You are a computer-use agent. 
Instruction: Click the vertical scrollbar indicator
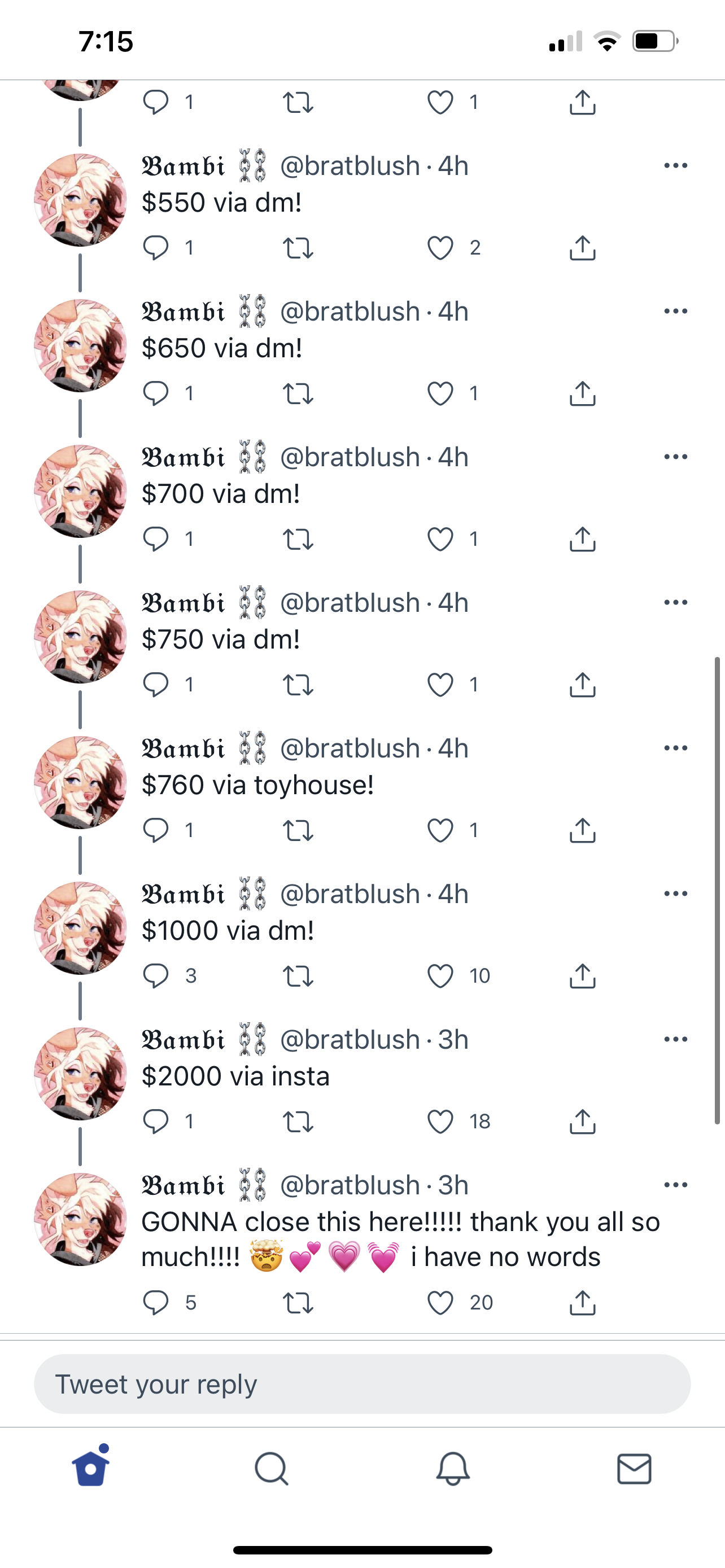pyautogui.click(x=718, y=891)
